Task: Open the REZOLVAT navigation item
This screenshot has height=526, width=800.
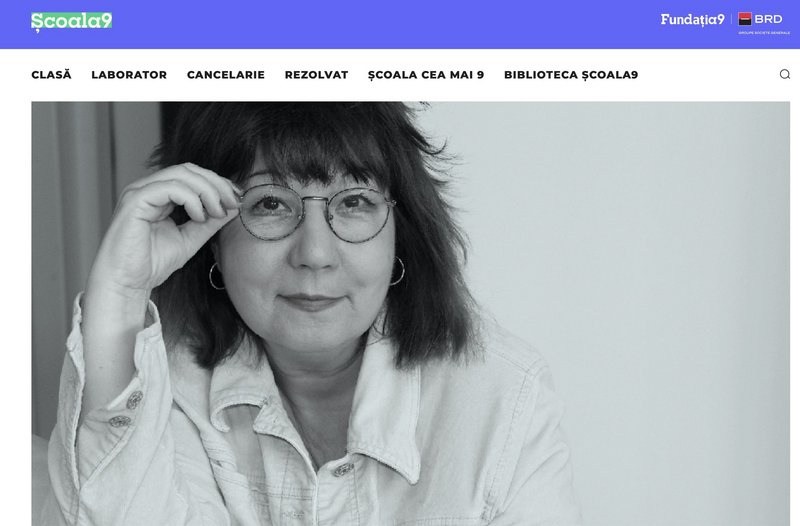Action: [316, 75]
